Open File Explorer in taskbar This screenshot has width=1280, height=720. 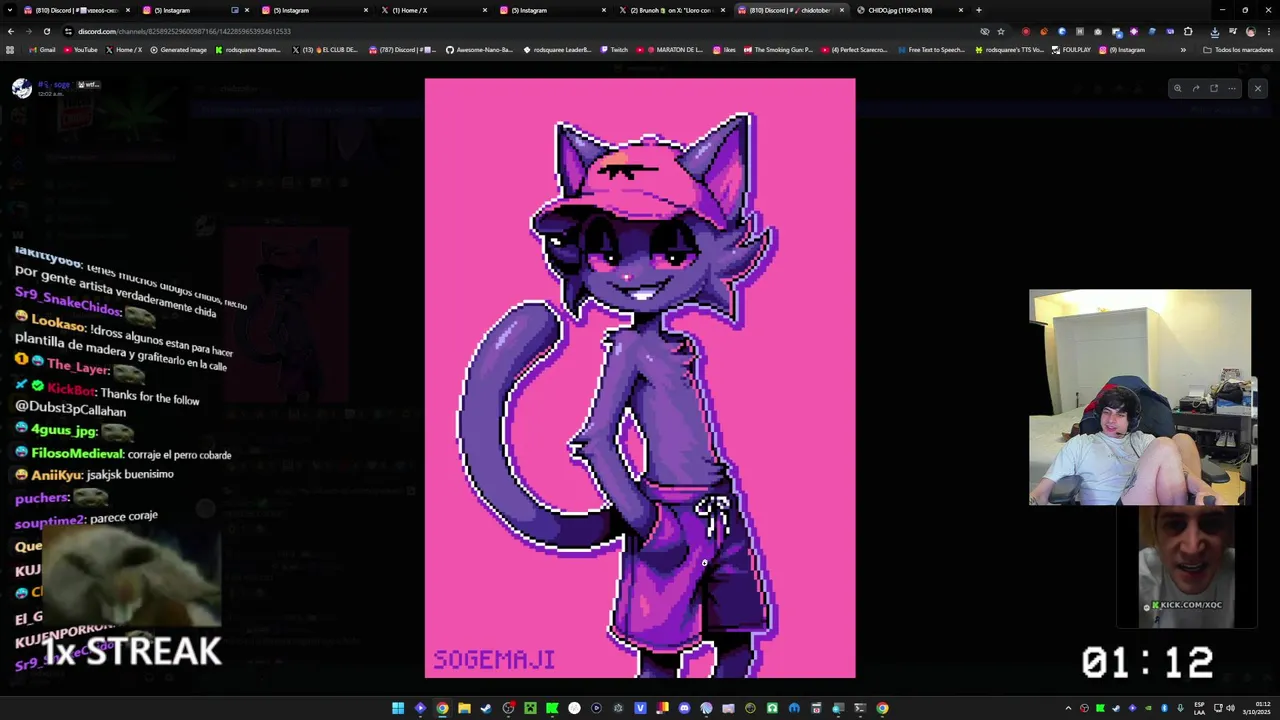coord(464,708)
